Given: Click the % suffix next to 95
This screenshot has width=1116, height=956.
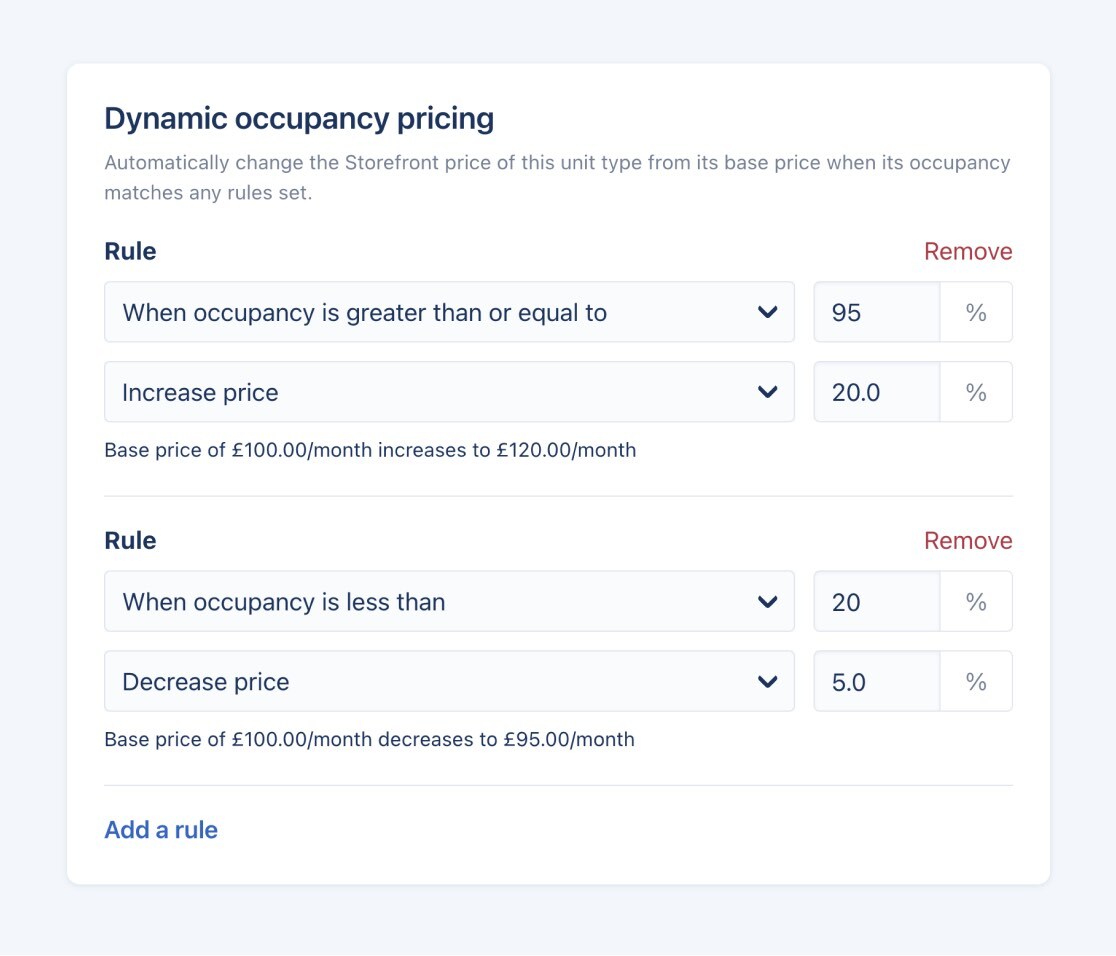Looking at the screenshot, I should [x=977, y=312].
